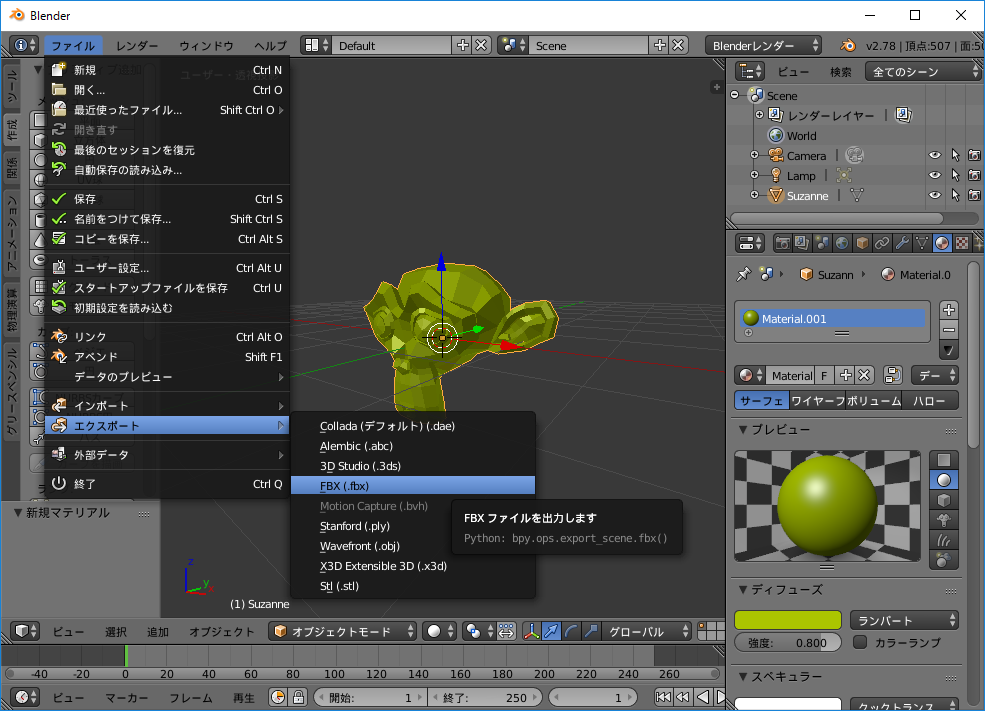Select the monkey preview type
The width and height of the screenshot is (985, 711).
point(944,521)
